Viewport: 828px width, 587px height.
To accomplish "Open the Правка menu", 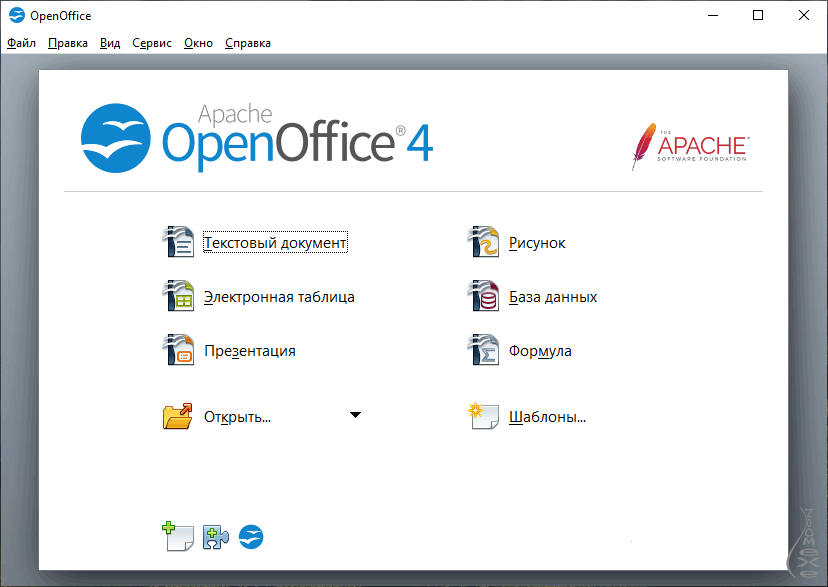I will click(x=68, y=43).
